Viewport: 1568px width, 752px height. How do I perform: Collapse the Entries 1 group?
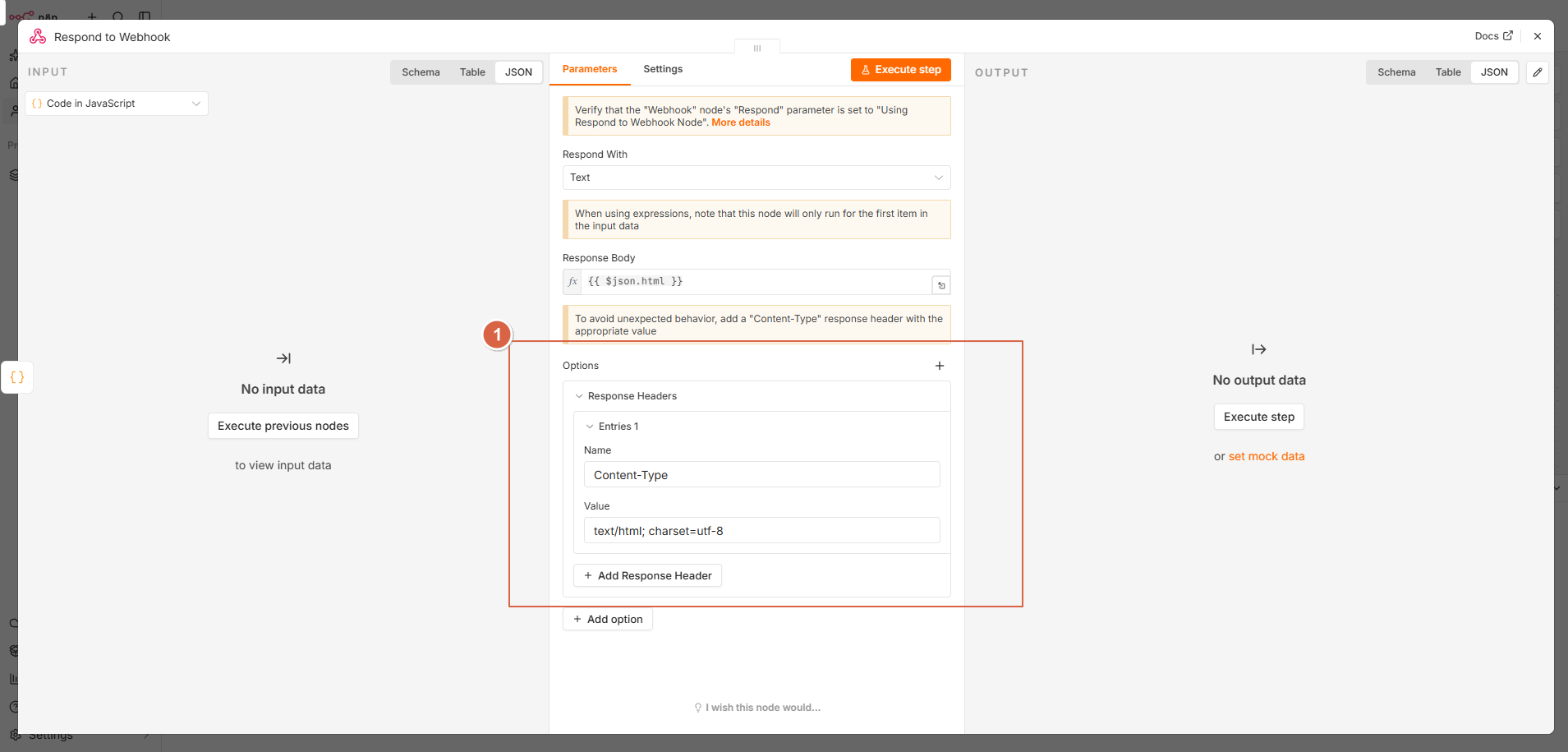[590, 427]
